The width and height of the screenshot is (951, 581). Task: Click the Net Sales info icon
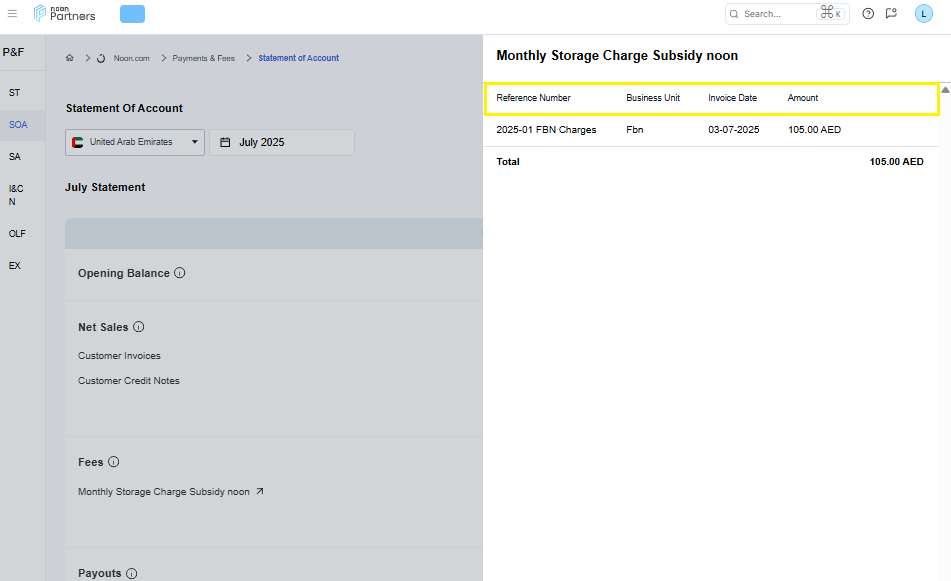coord(139,327)
